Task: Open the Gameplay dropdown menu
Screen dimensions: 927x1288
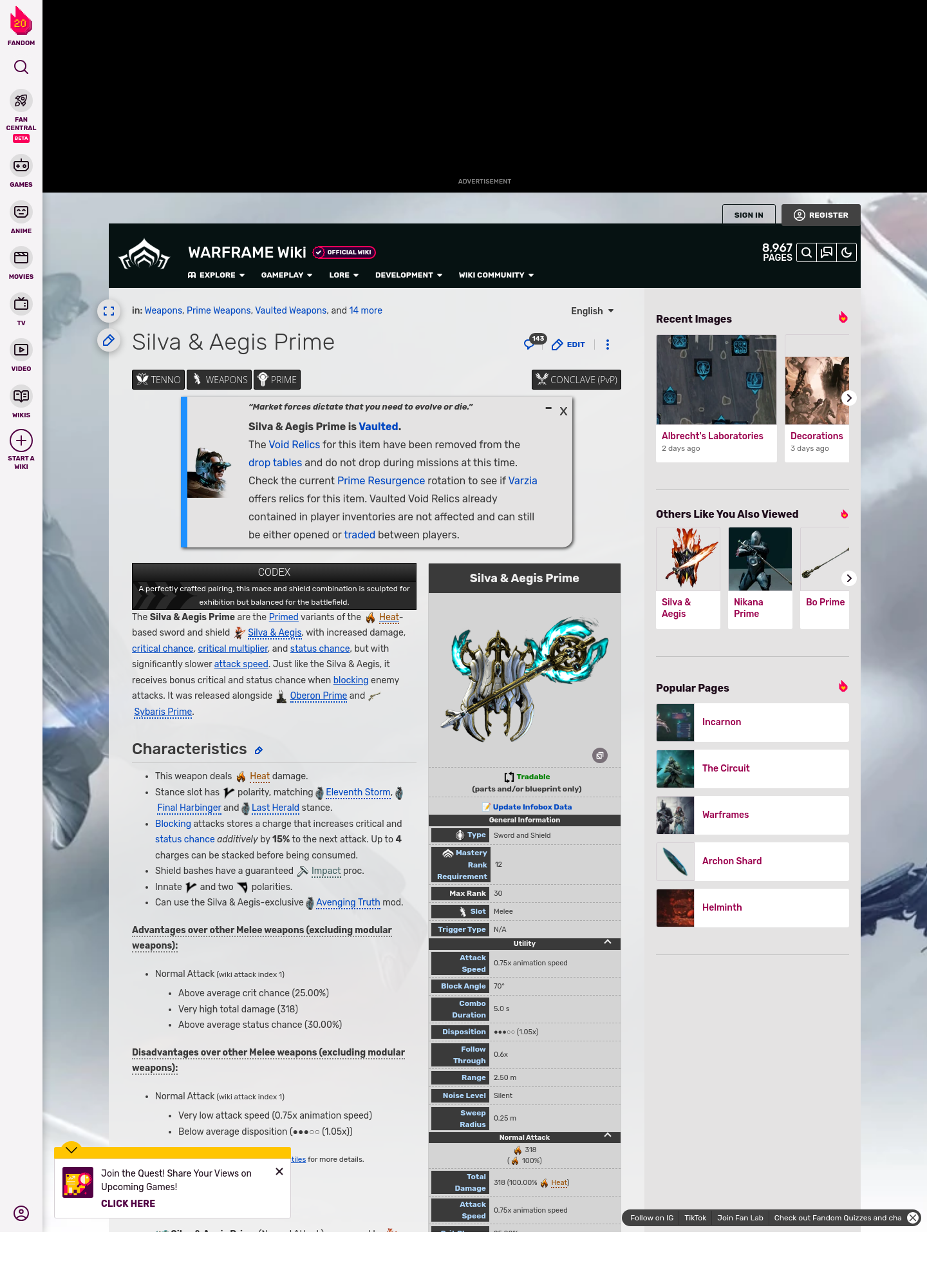Action: click(x=286, y=275)
